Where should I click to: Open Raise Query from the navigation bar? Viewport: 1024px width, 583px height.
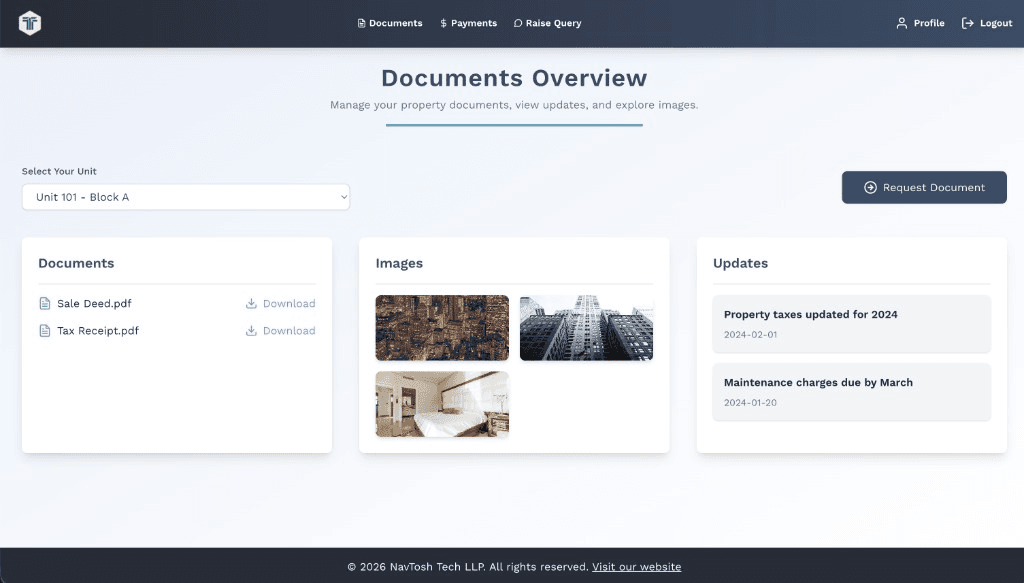point(547,22)
